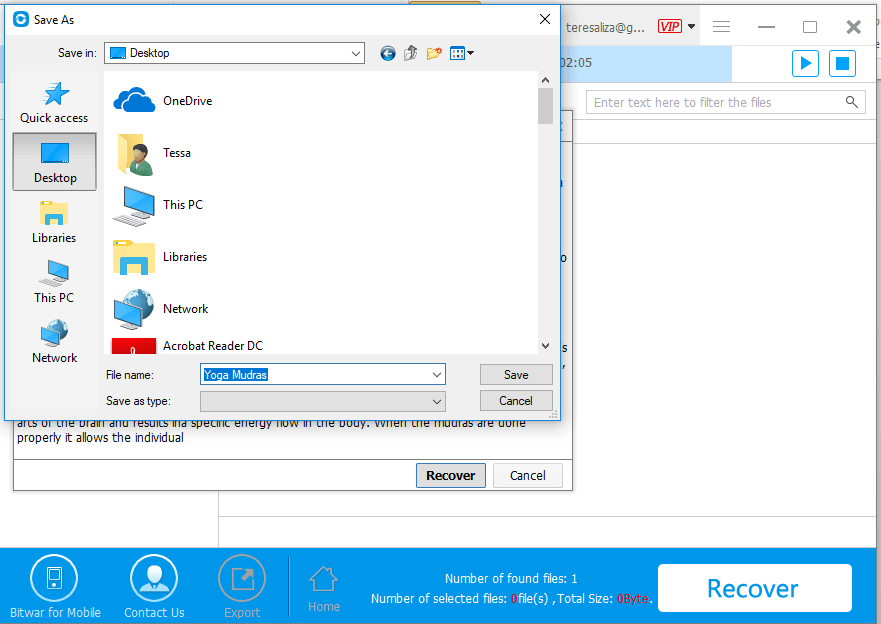This screenshot has width=881, height=624.
Task: Select Quick access in the places sidebar
Action: (x=54, y=103)
